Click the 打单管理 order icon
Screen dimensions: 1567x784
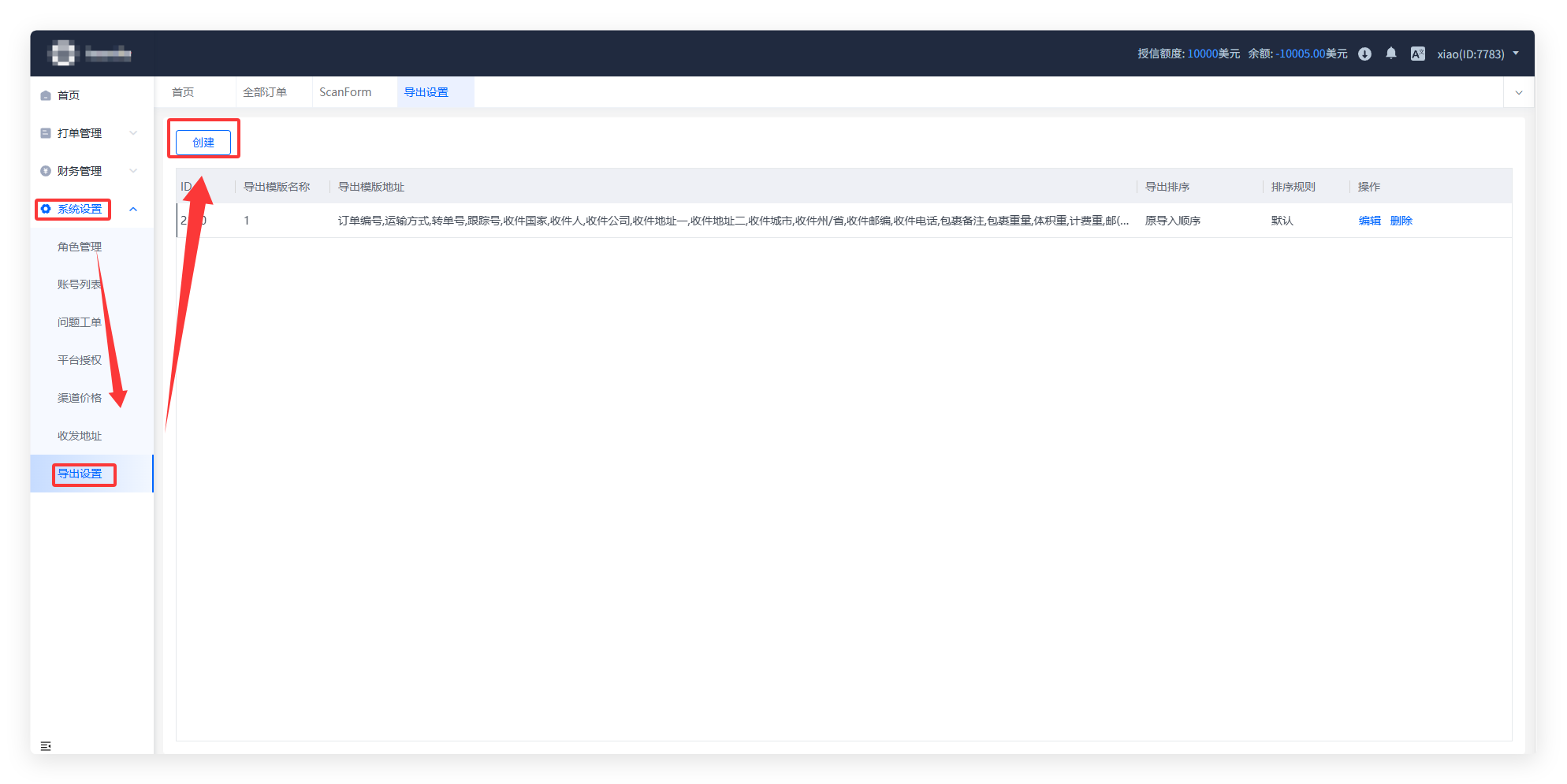click(46, 133)
